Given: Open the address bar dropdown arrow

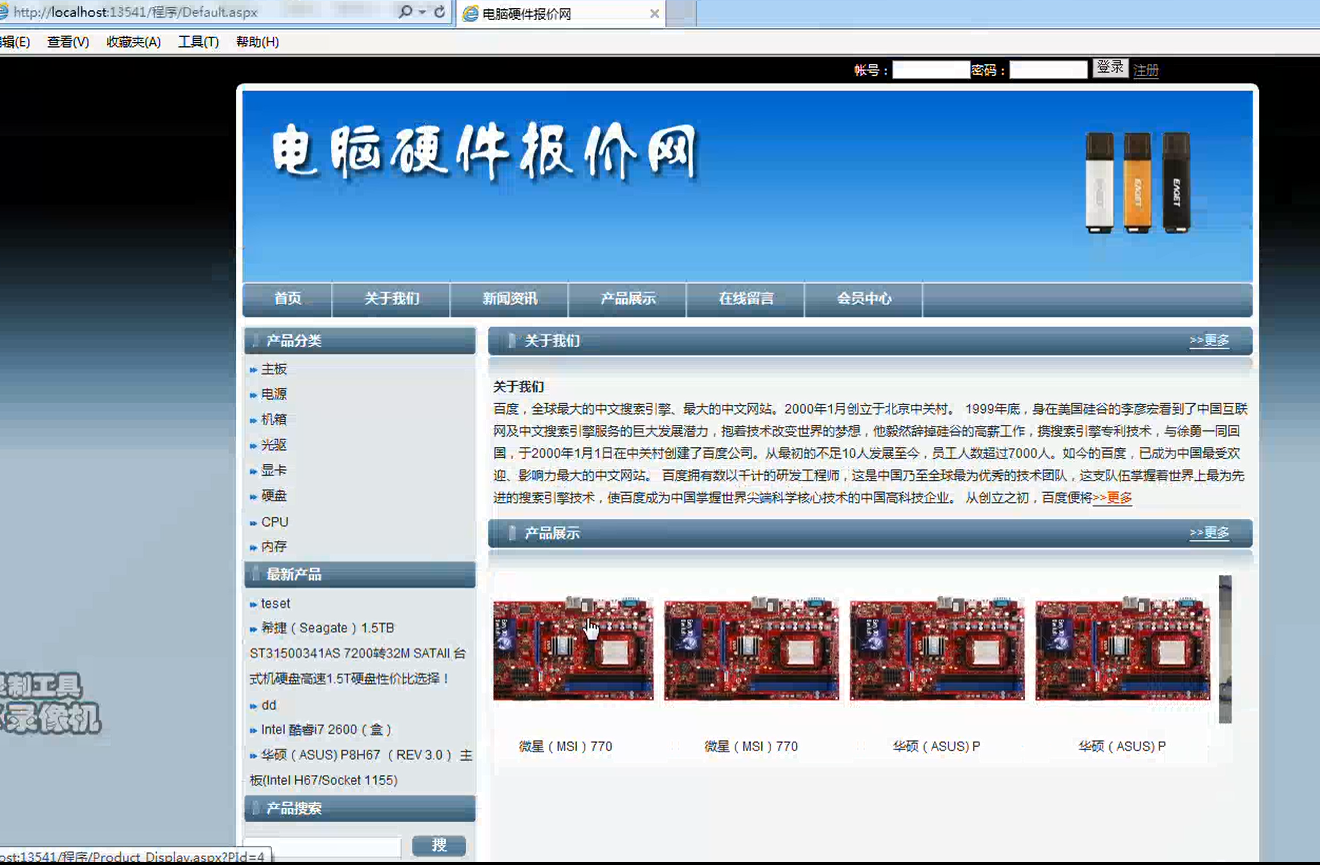Looking at the screenshot, I should [x=421, y=12].
